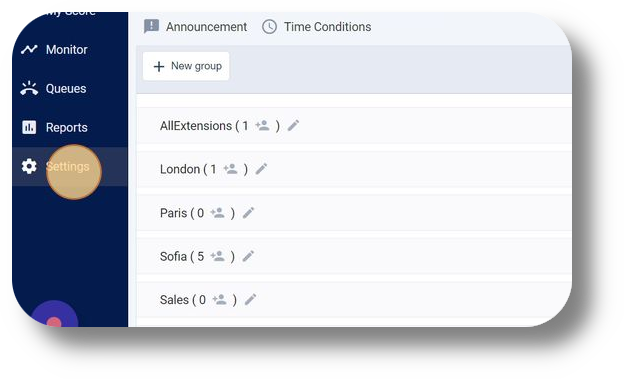
Task: Edit the AllExtensions group with pencil icon
Action: [293, 125]
